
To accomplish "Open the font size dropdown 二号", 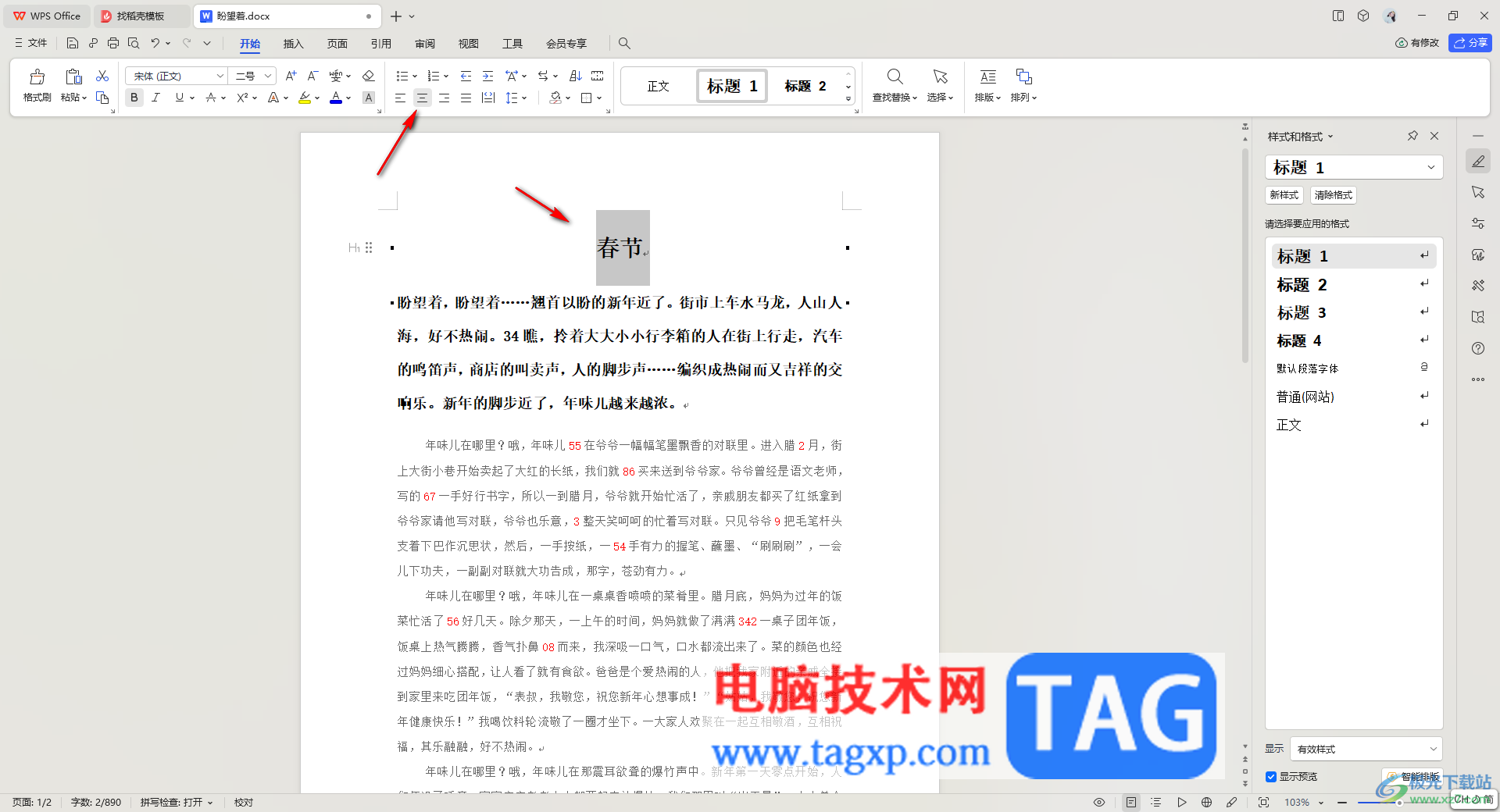I will 268,76.
